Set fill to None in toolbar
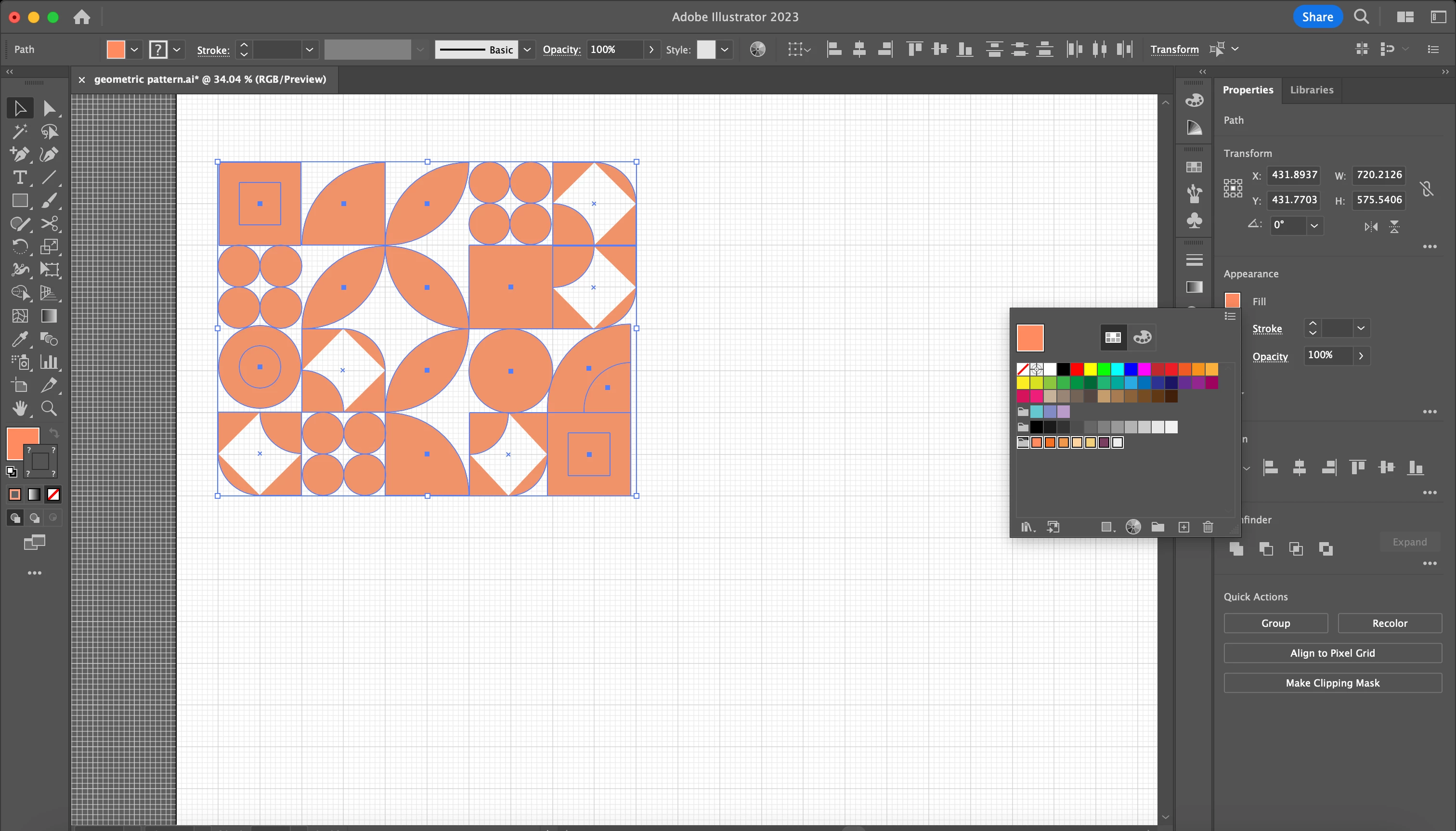This screenshot has height=831, width=1456. point(53,494)
